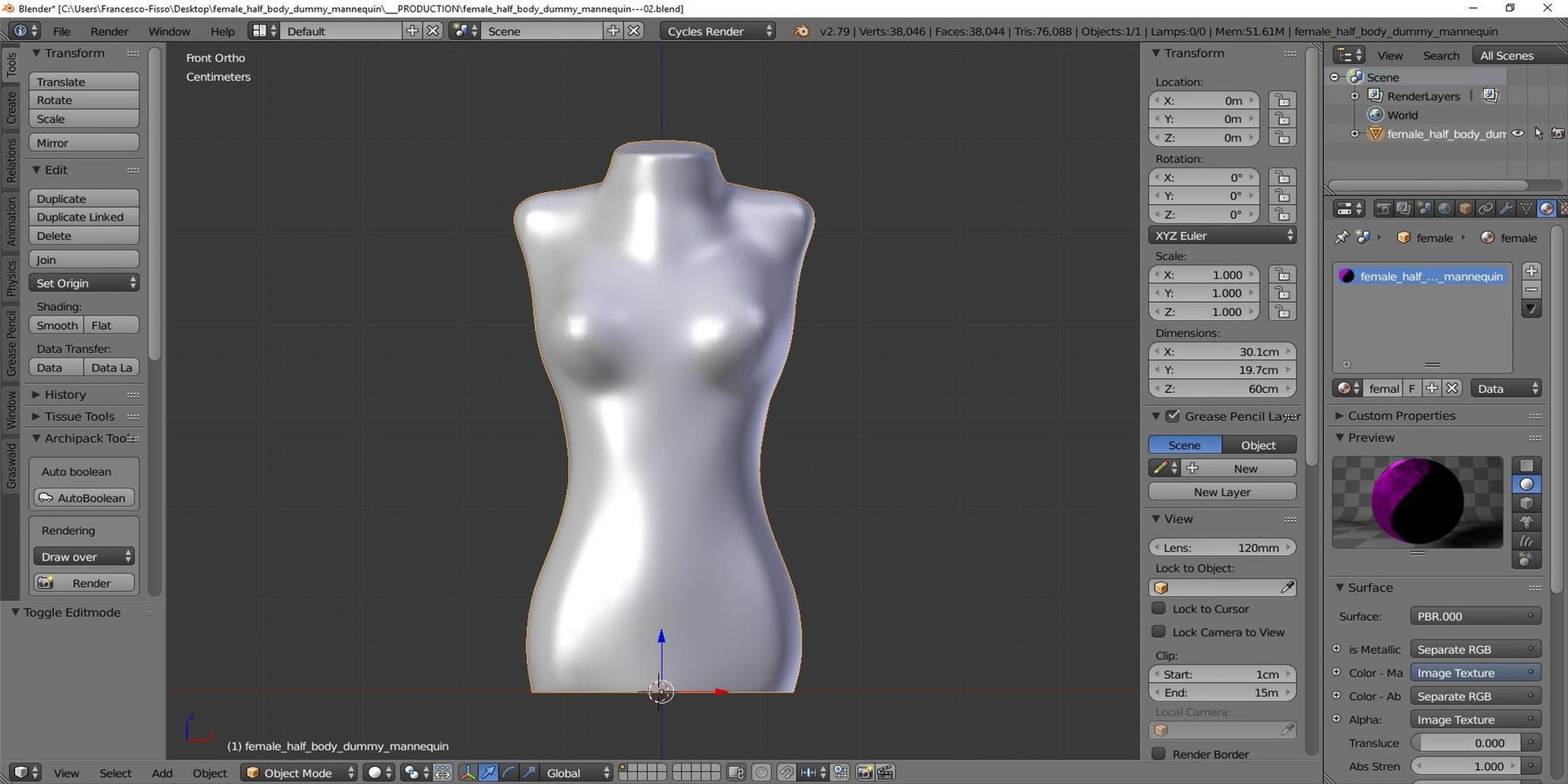
Task: Open the Render Layers properties tab
Action: point(1403,209)
